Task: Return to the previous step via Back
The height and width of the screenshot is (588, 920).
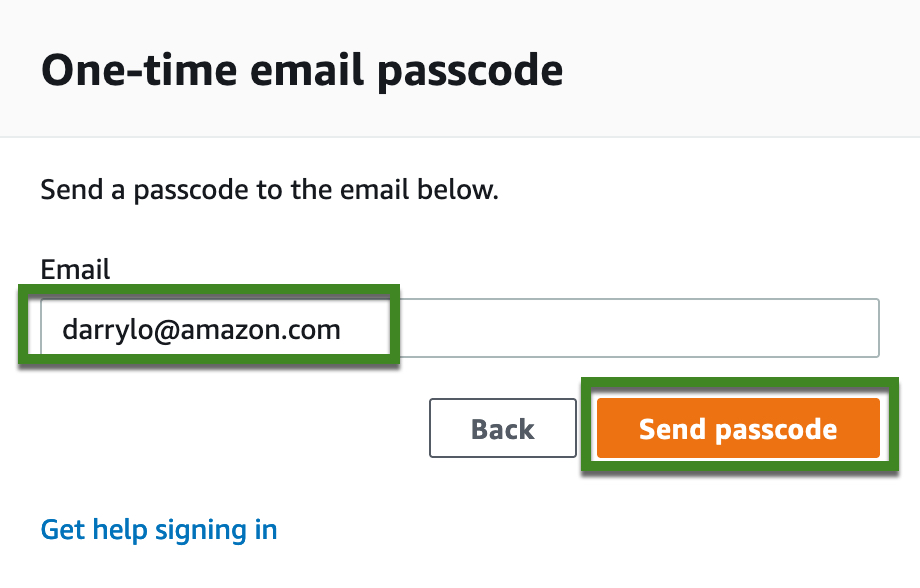Action: coord(503,428)
